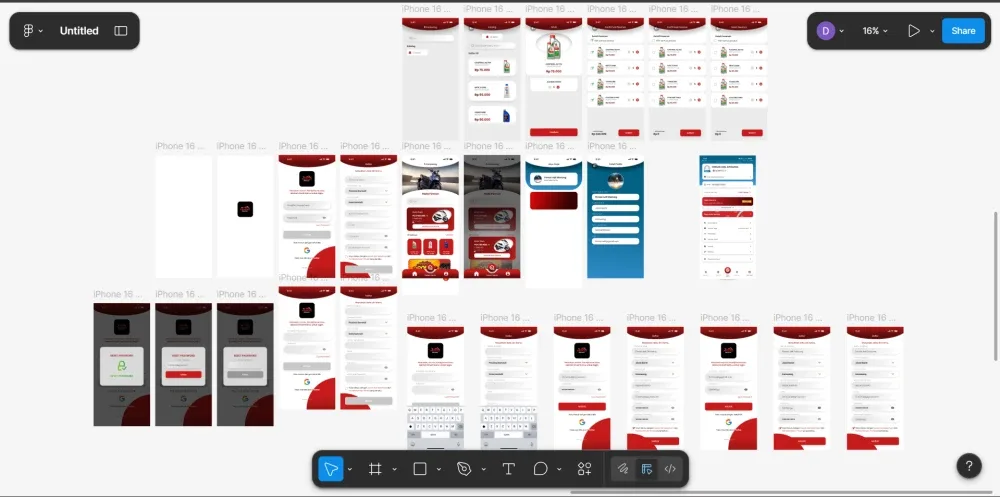The image size is (1000, 497).
Task: Expand the Frame tool options chevron
Action: (394, 470)
